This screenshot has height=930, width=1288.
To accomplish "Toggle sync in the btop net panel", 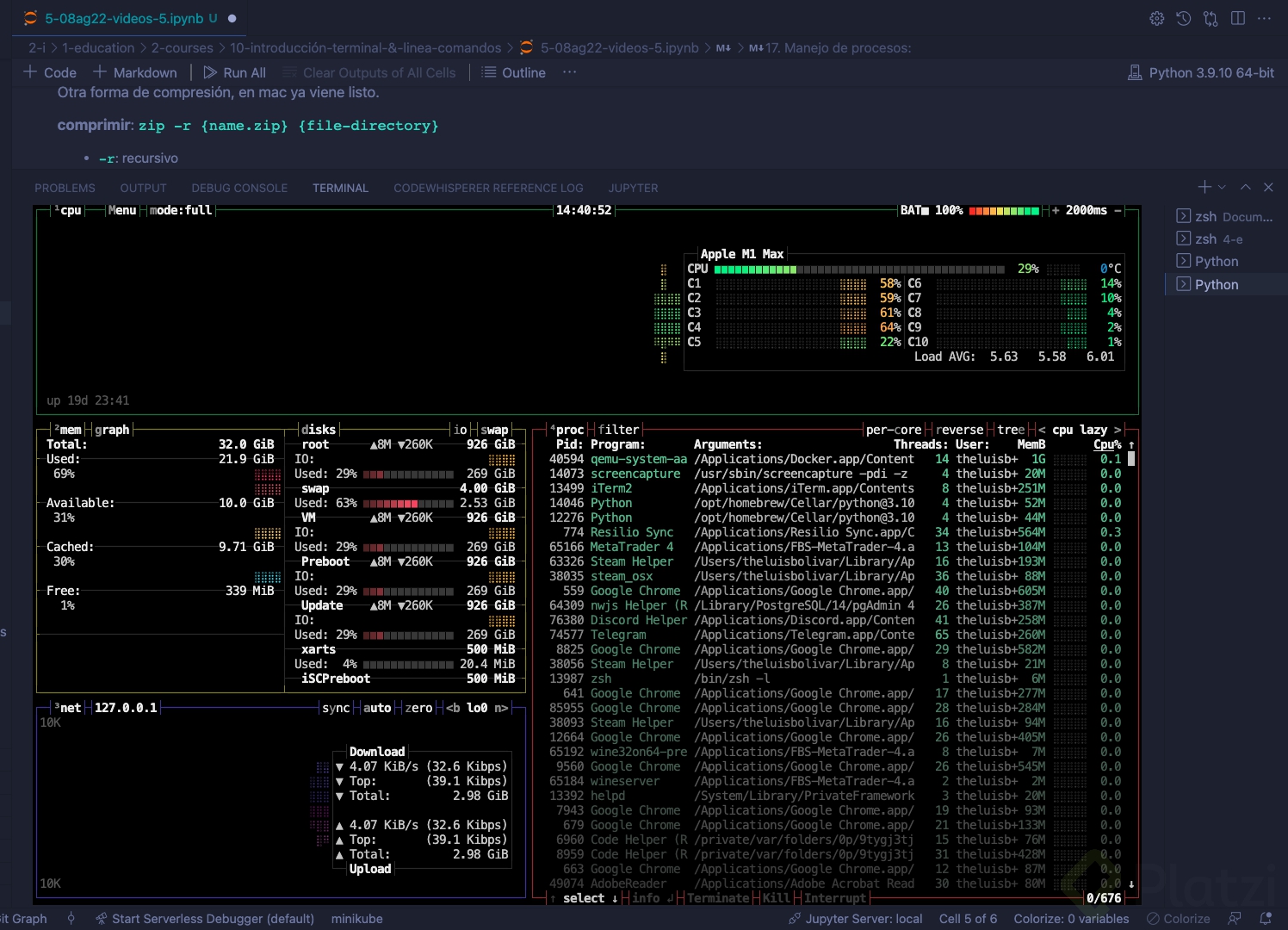I will click(336, 708).
